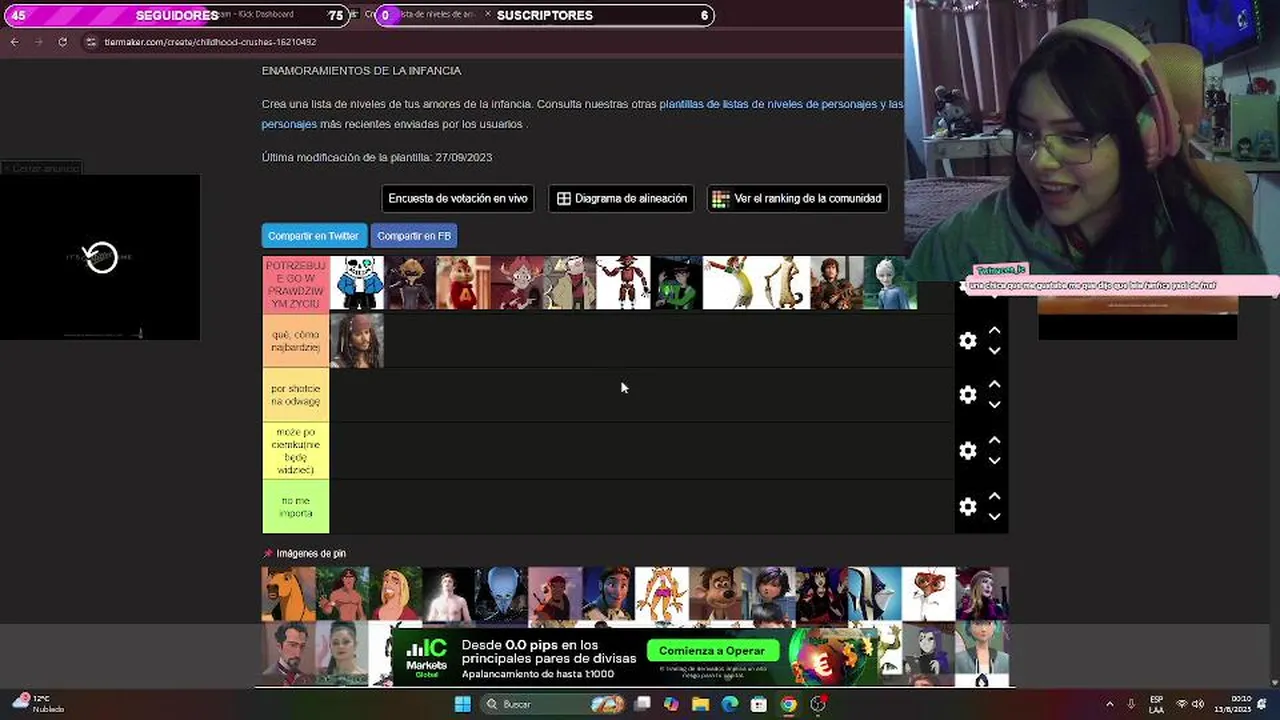Click the orange 'qué, cómo najbardziej' tier label
The image size is (1280, 720).
pos(295,341)
